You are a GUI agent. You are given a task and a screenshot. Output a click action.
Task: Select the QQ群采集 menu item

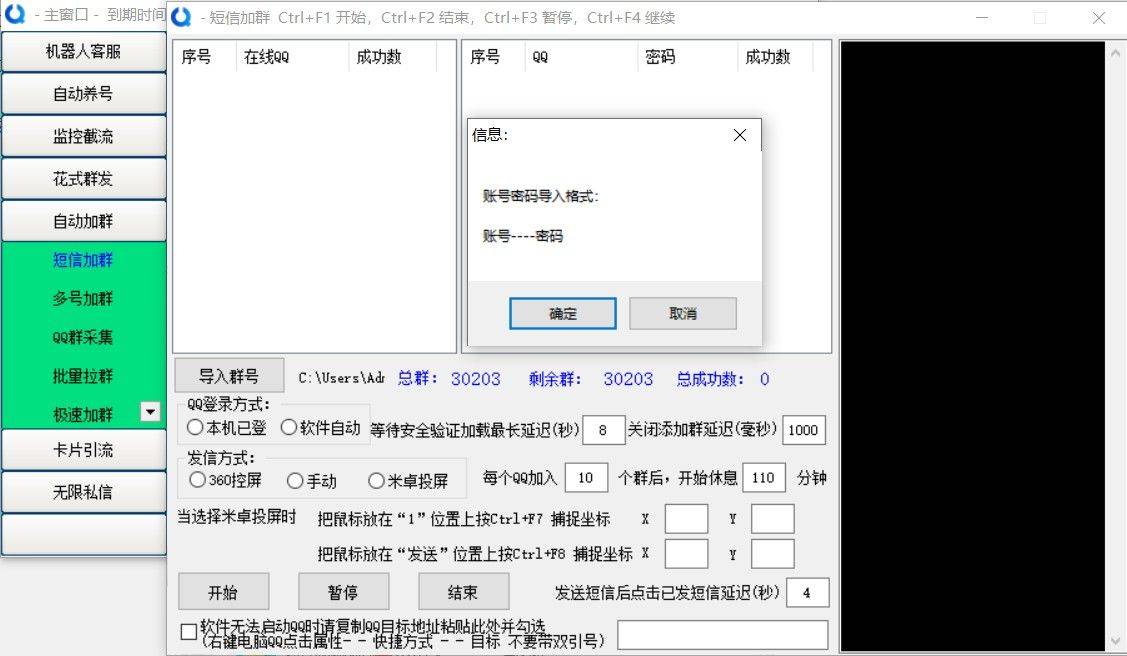coord(83,338)
